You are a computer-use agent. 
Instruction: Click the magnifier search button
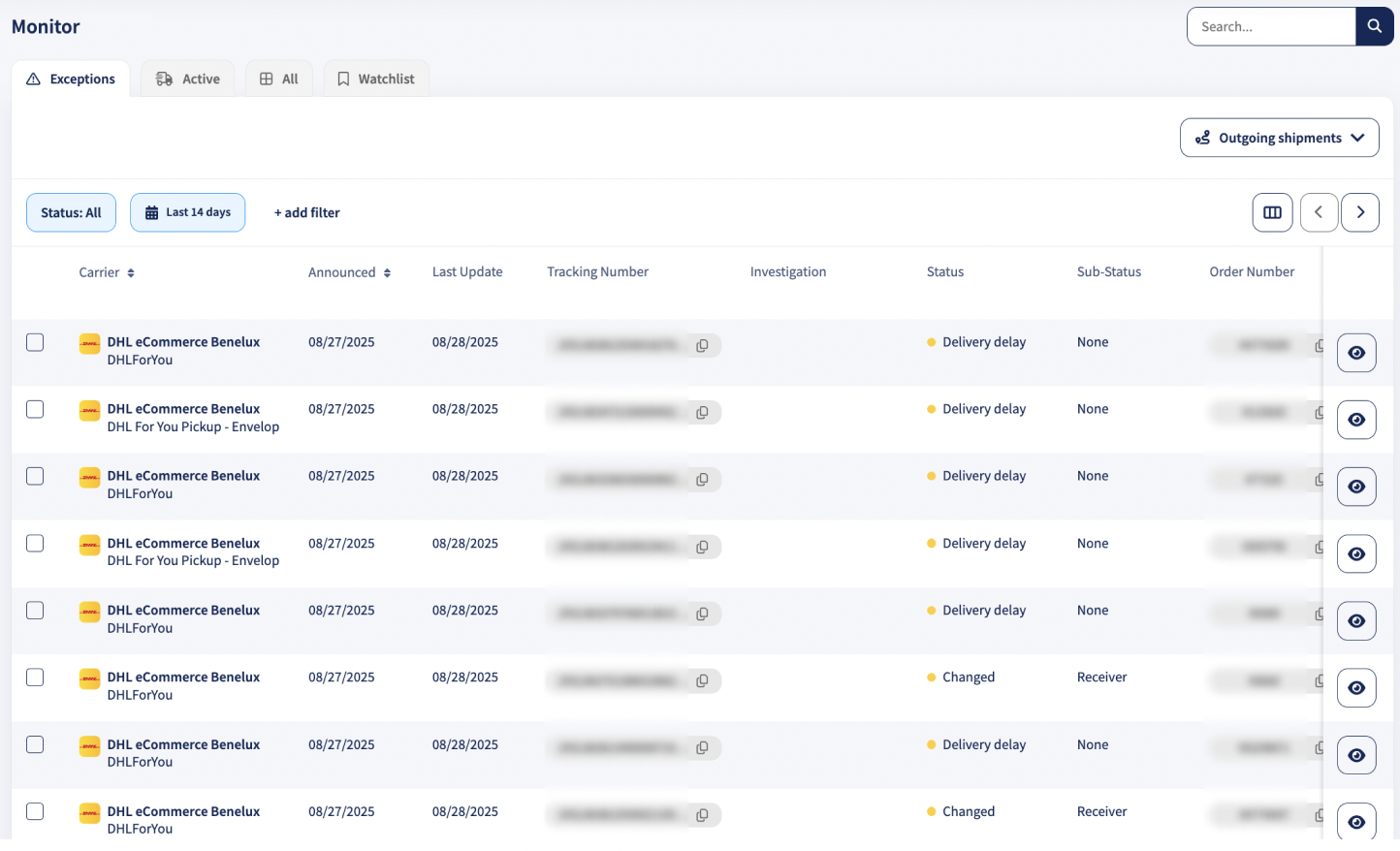click(1374, 26)
